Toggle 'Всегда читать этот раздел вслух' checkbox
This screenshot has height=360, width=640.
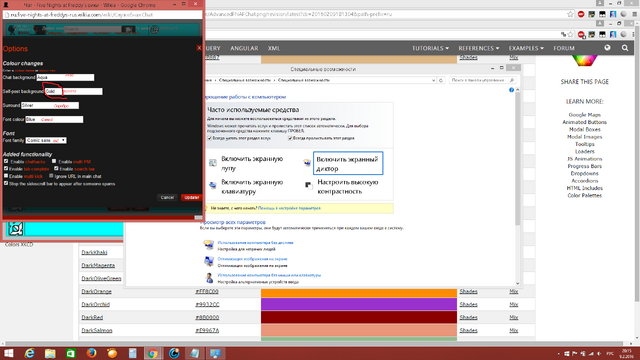210,138
